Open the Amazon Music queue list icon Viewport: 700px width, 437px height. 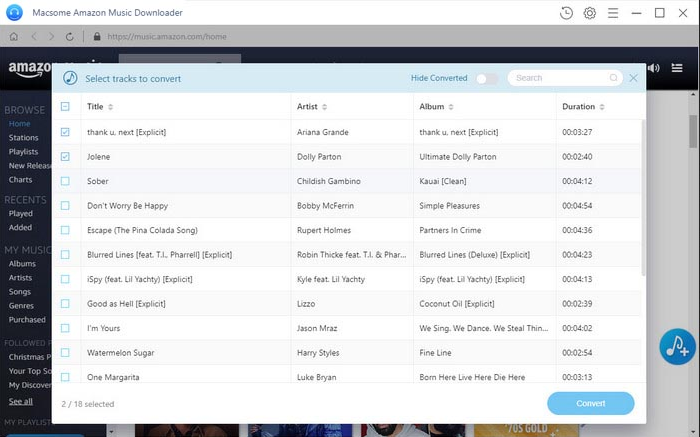677,68
